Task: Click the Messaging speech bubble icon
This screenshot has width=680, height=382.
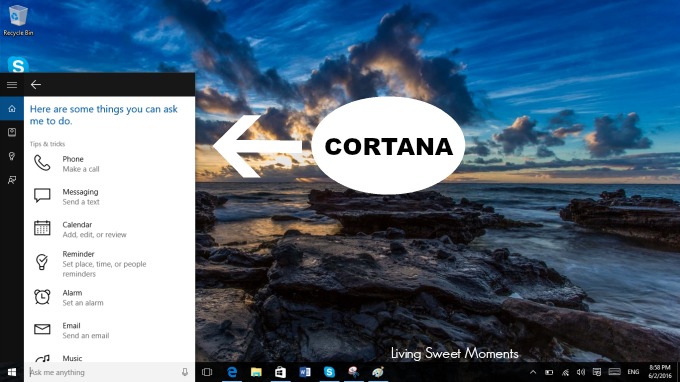Action: (42, 196)
